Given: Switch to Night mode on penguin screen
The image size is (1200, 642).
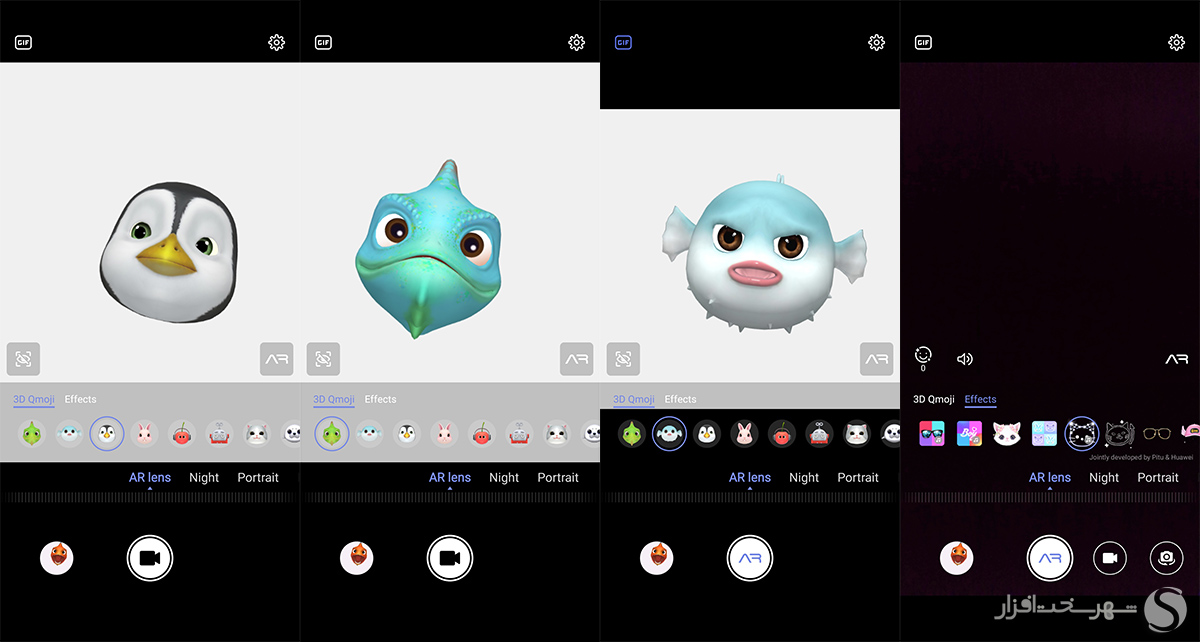Looking at the screenshot, I should click(204, 478).
